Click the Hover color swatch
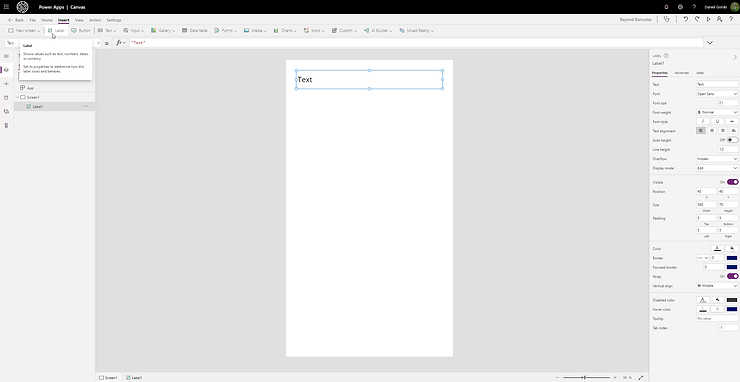The height and width of the screenshot is (382, 740). pos(732,309)
